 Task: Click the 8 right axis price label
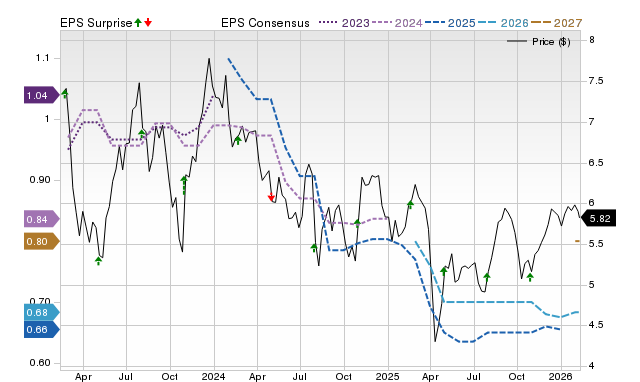pos(591,40)
